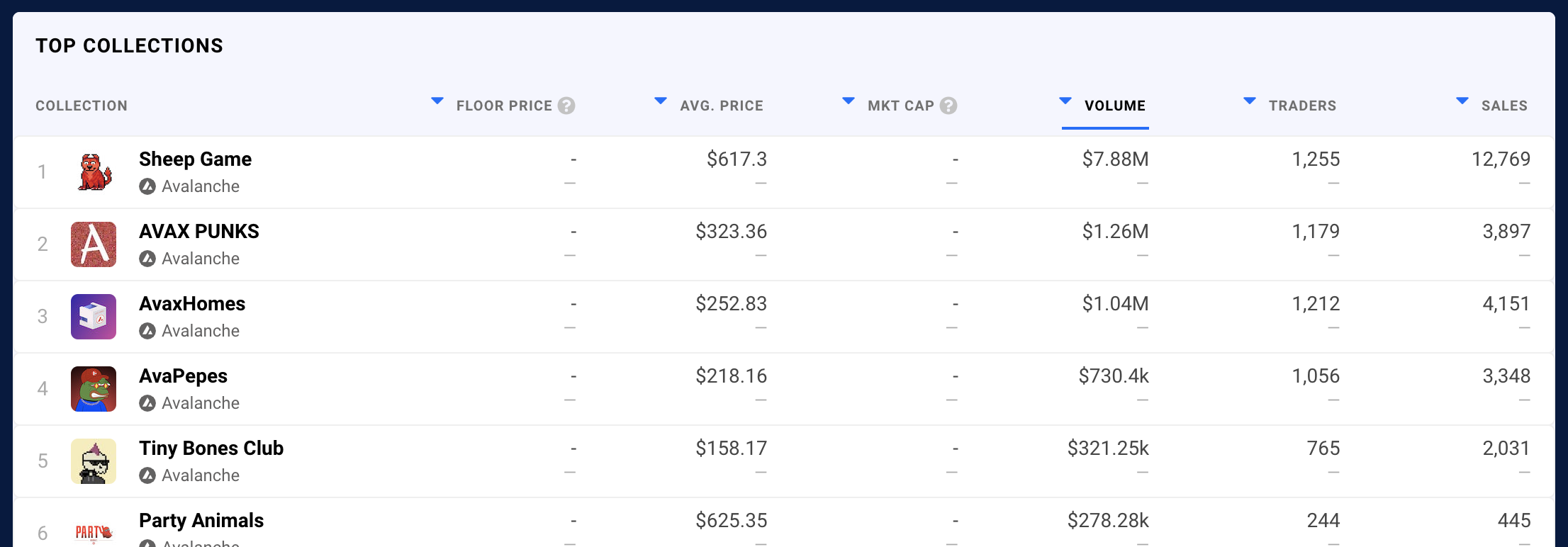The width and height of the screenshot is (1568, 547).
Task: Click the AvaPepes frog avatar
Action: (x=94, y=389)
